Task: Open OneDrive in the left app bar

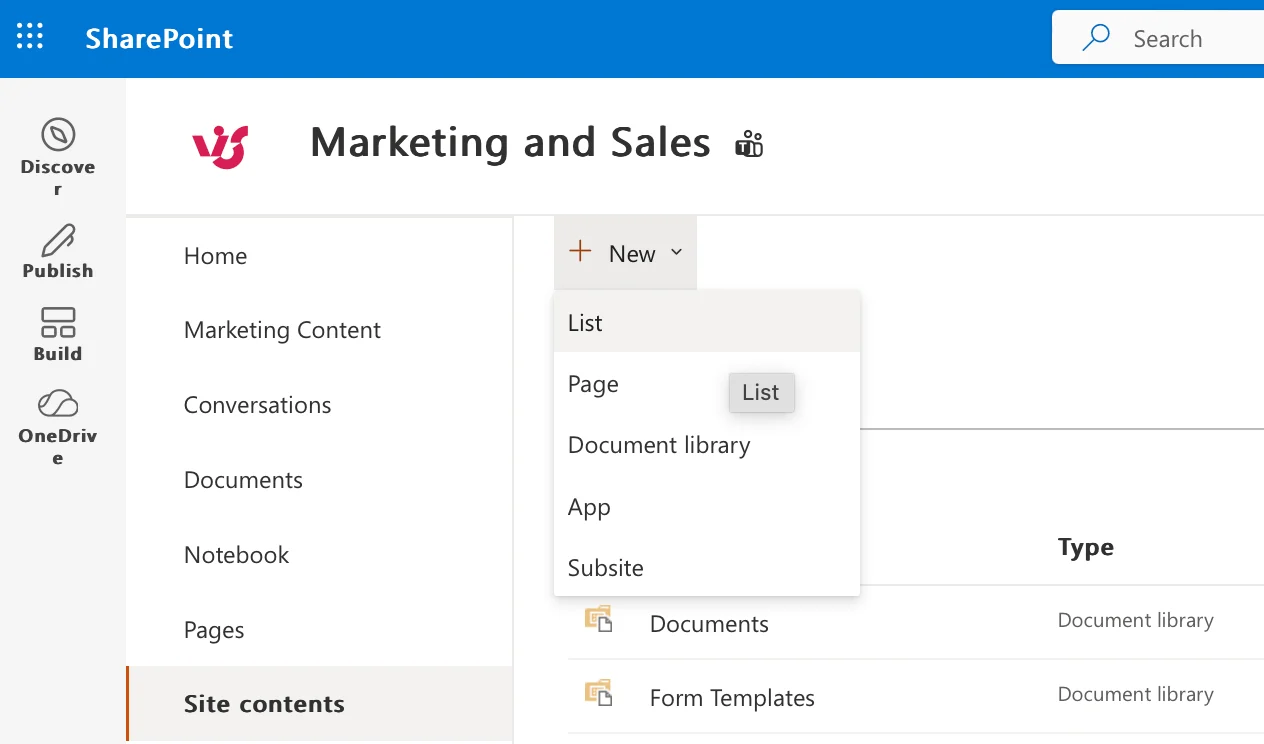Action: [x=58, y=427]
